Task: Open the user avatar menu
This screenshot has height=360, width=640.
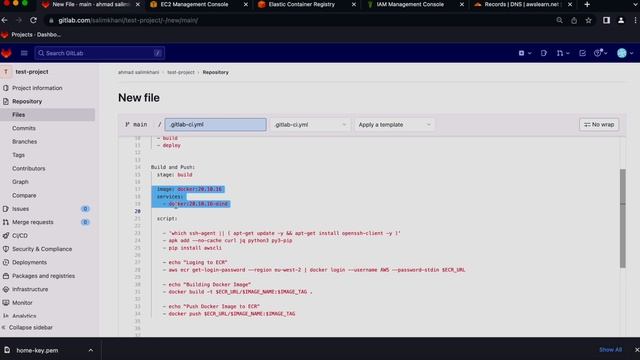Action: point(625,53)
